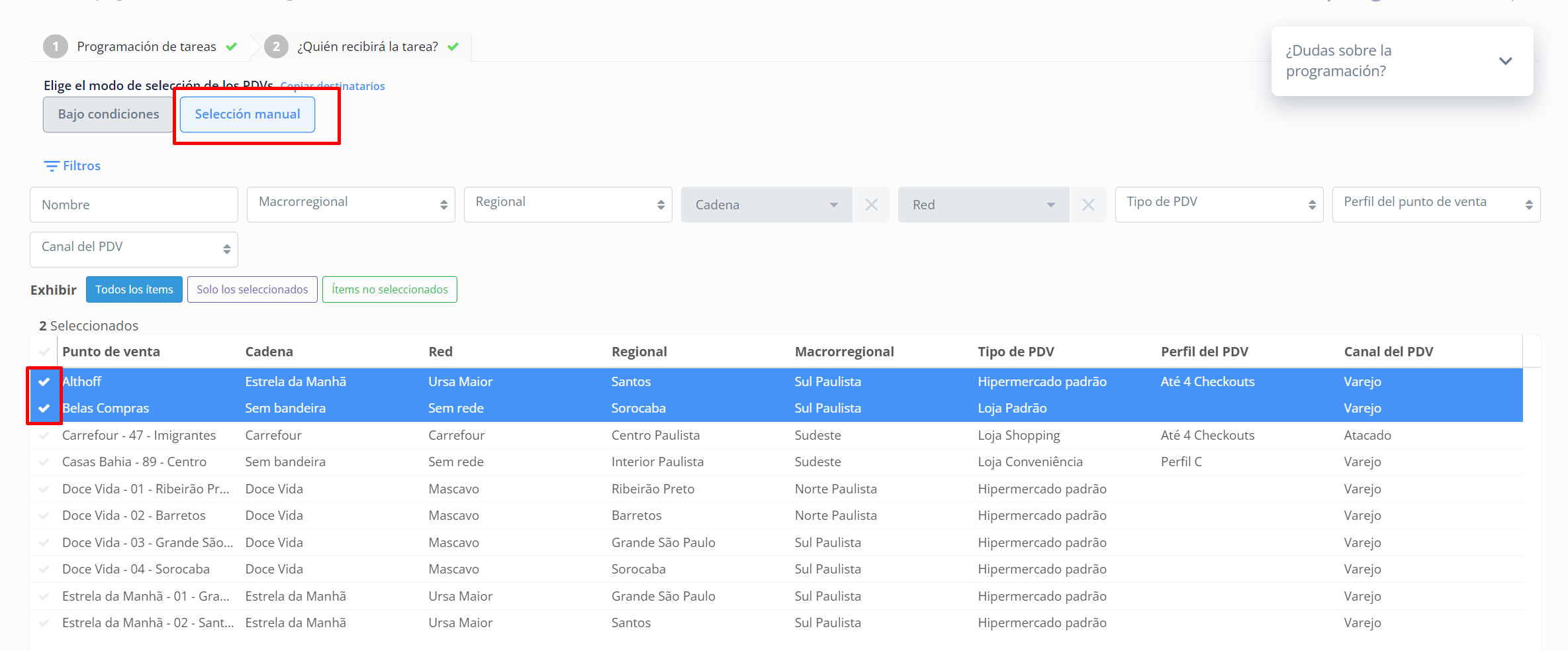
Task: Switch to Bajo condiciones mode
Action: coord(109,115)
